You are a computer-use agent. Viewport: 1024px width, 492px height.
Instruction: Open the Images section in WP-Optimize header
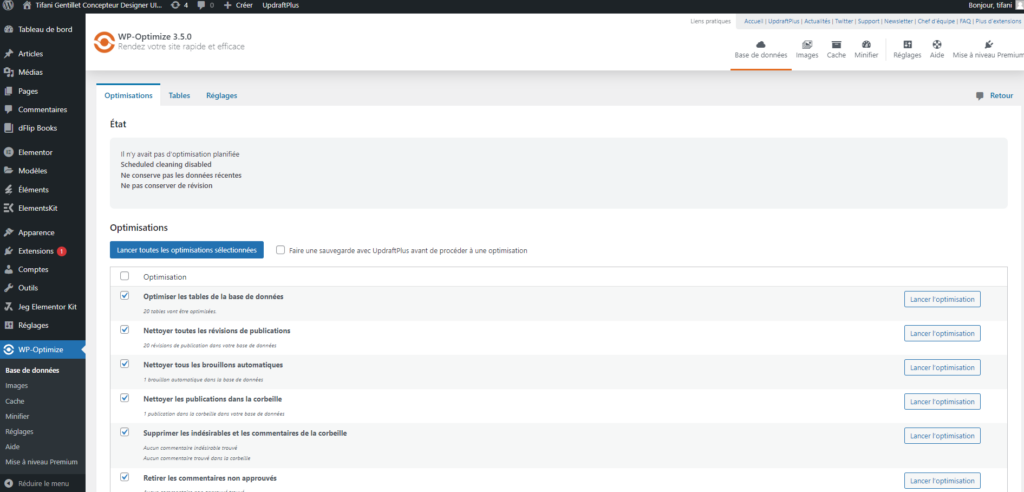[x=807, y=49]
